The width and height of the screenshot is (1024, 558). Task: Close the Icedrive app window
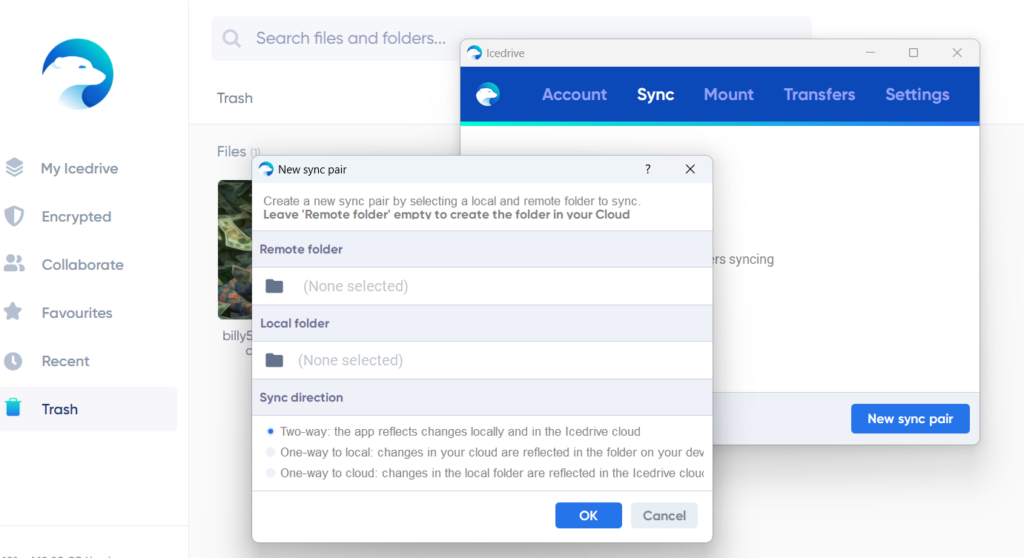tap(957, 53)
